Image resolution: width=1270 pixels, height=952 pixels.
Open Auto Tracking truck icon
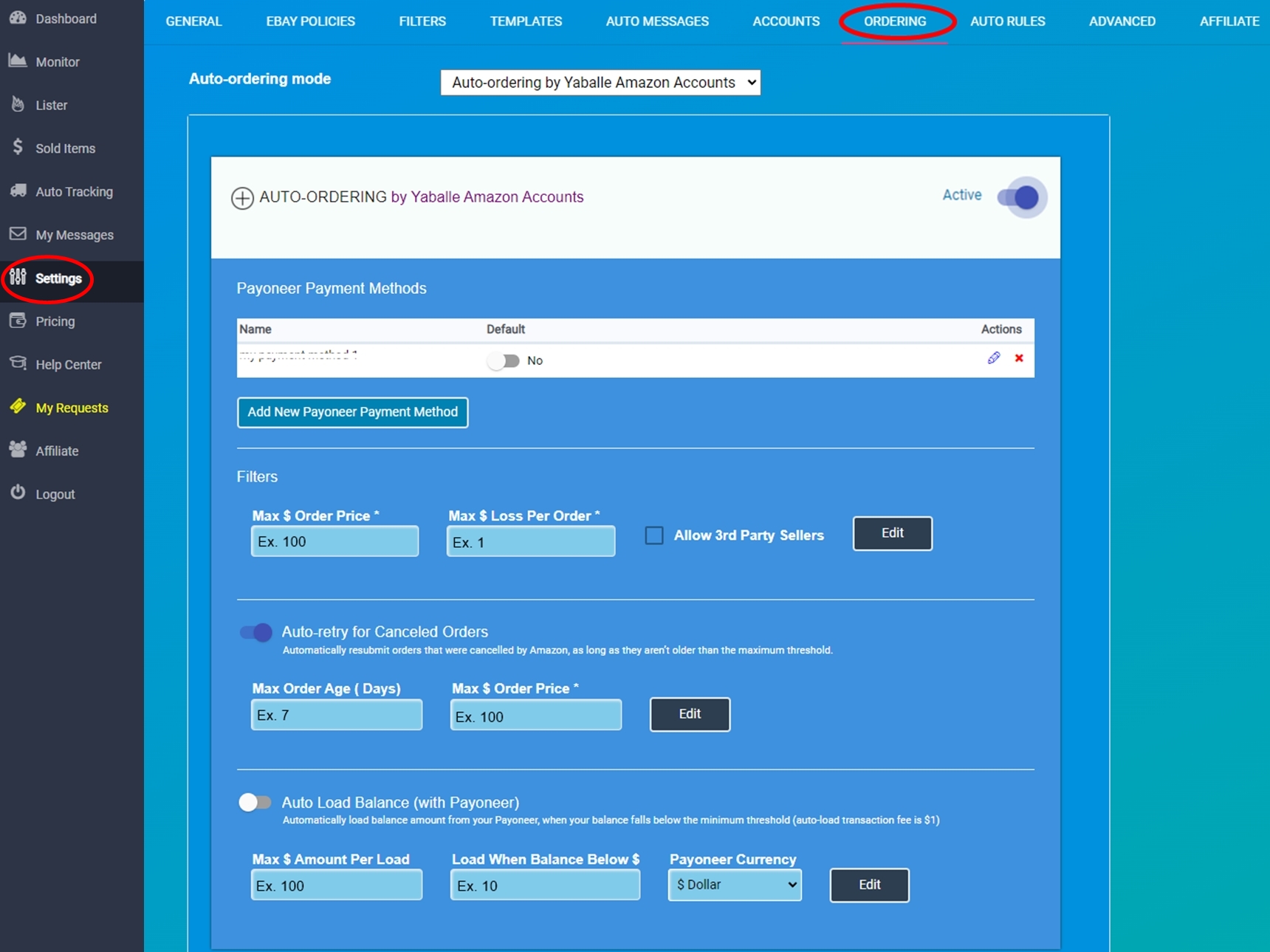[x=18, y=191]
